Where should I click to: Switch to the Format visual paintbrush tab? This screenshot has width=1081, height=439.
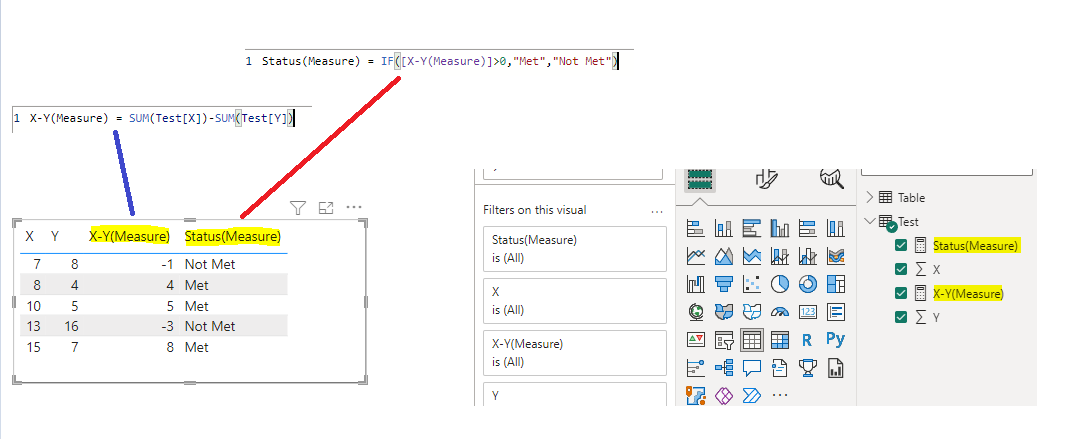tap(767, 178)
